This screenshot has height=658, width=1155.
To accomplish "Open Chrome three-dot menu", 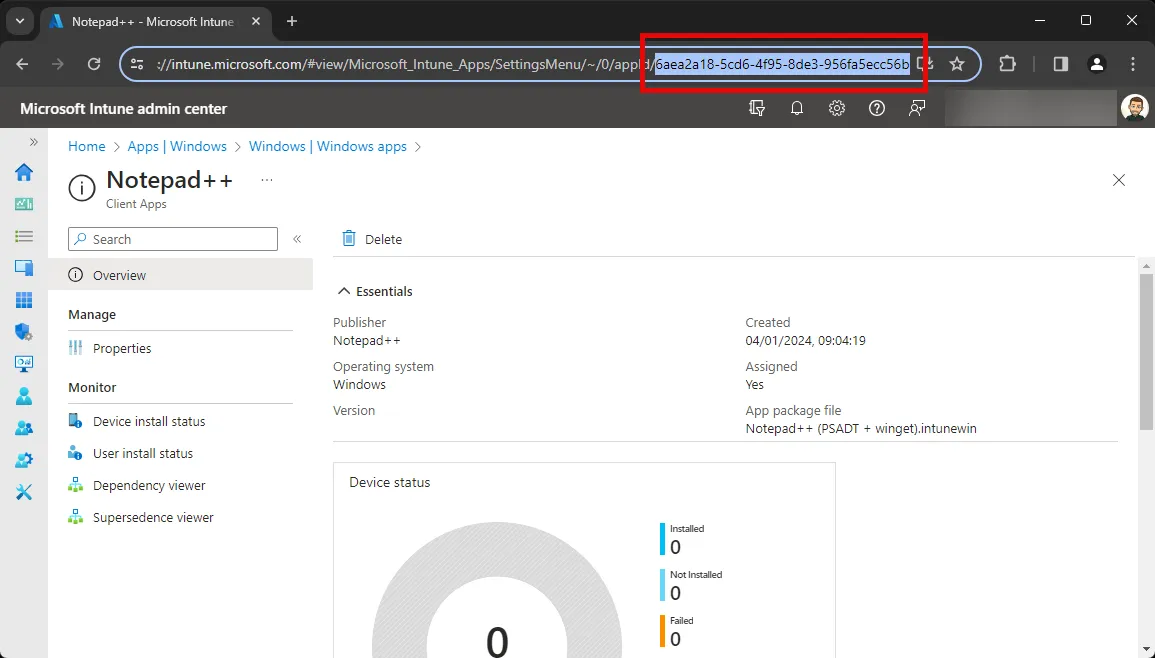I will pos(1133,64).
